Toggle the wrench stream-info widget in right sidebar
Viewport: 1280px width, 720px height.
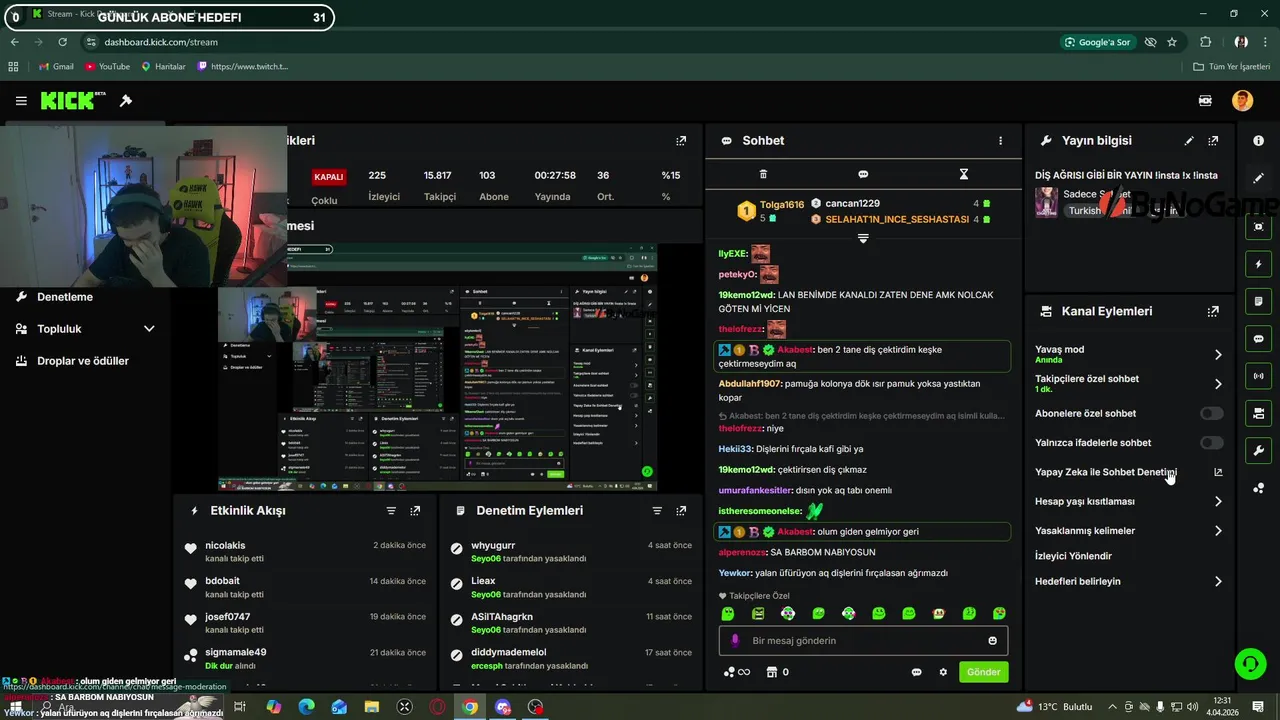pos(1258,450)
